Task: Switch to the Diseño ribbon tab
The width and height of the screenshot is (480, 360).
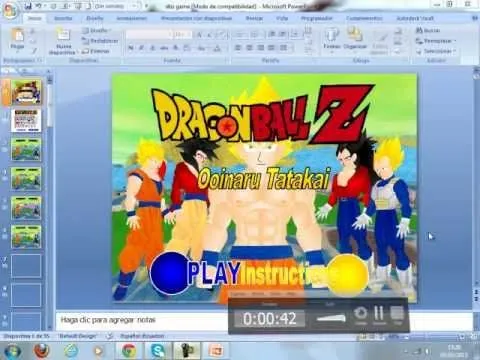Action: (95, 18)
